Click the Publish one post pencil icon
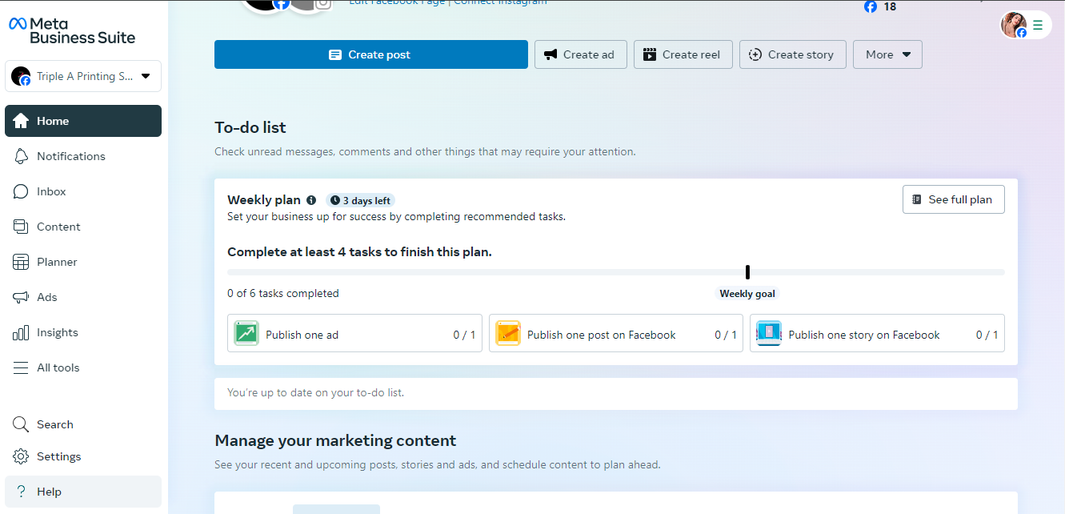Screen dimensions: 1065x514 (x=508, y=333)
